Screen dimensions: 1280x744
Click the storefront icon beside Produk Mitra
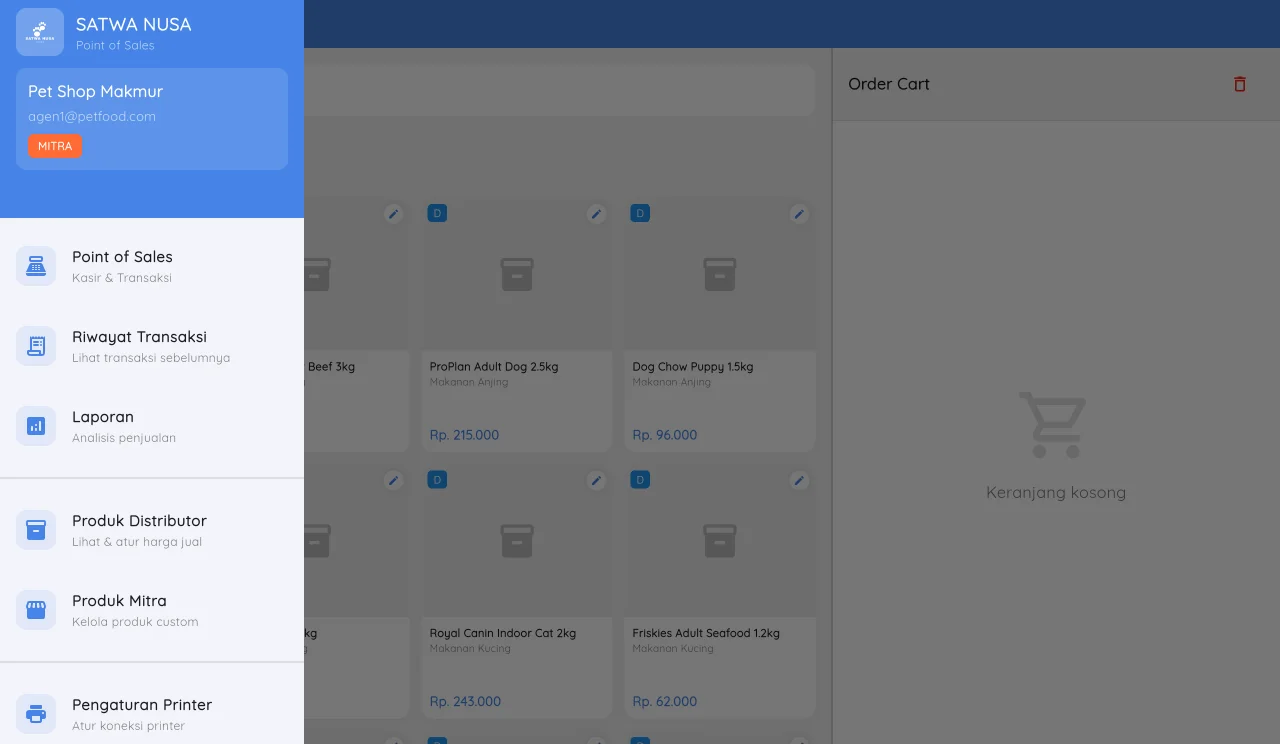[36, 610]
